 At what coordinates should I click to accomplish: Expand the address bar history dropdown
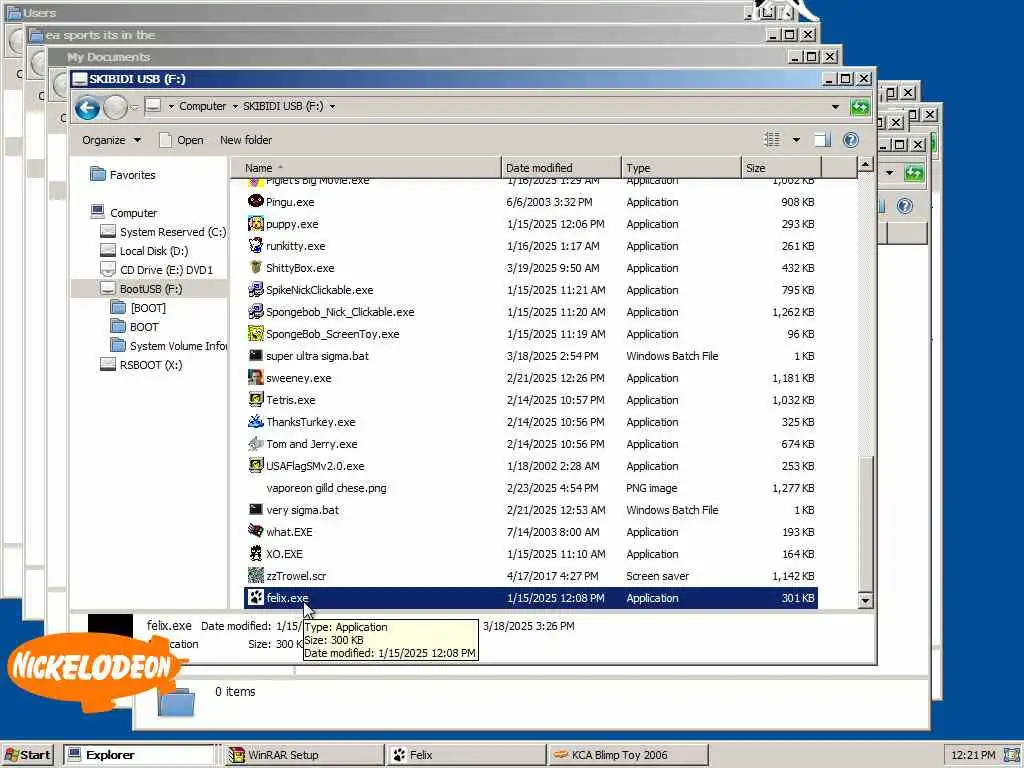pyautogui.click(x=835, y=106)
